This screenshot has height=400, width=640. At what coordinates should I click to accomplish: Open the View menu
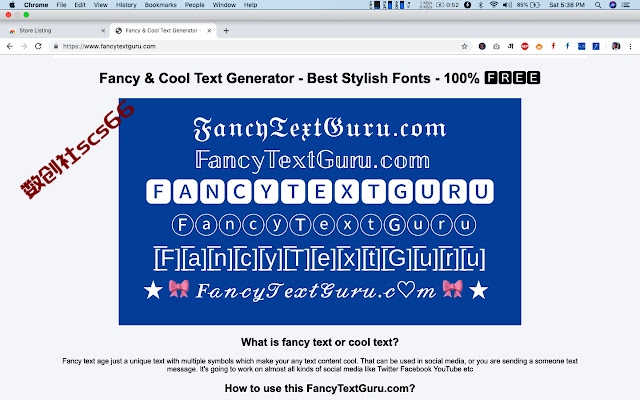click(x=100, y=5)
